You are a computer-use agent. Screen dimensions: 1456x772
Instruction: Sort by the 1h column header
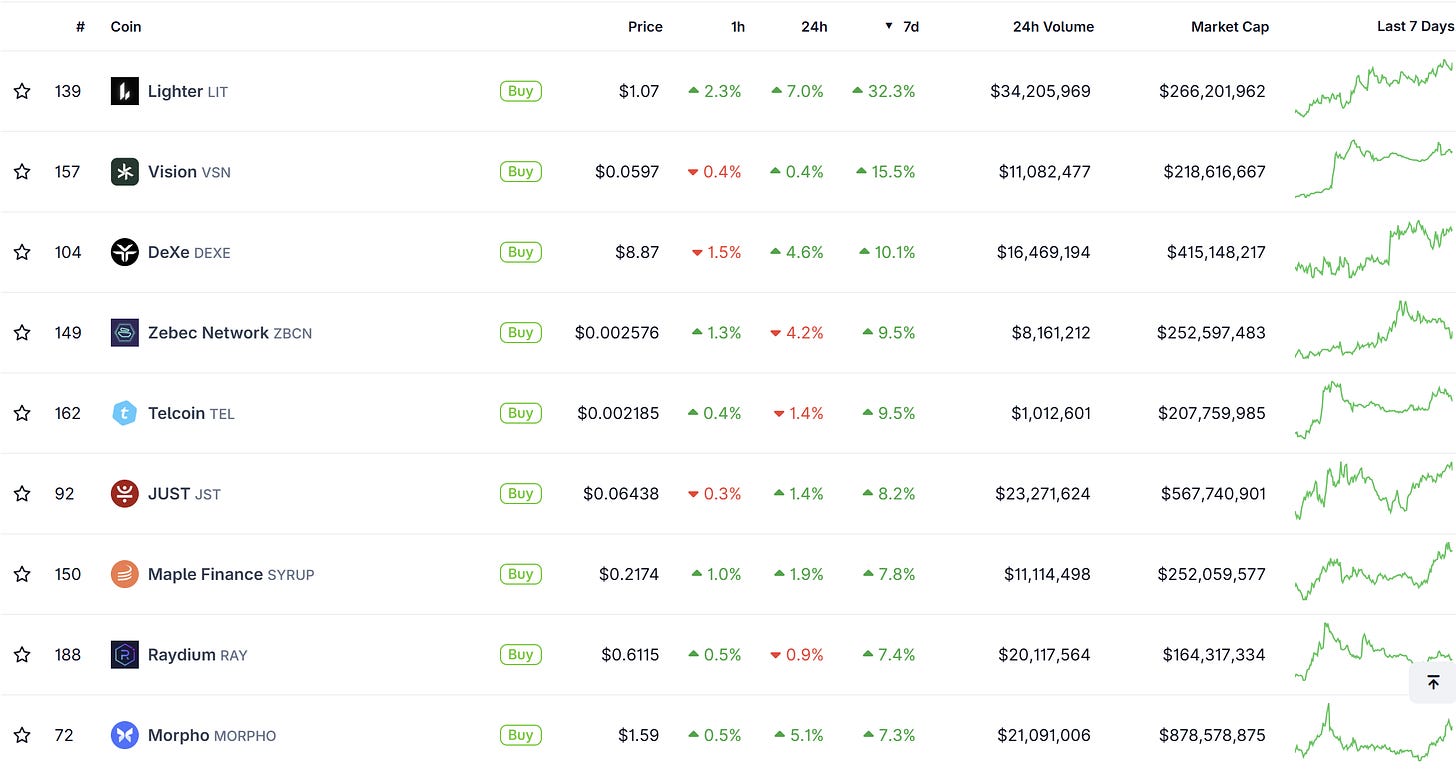click(x=738, y=27)
